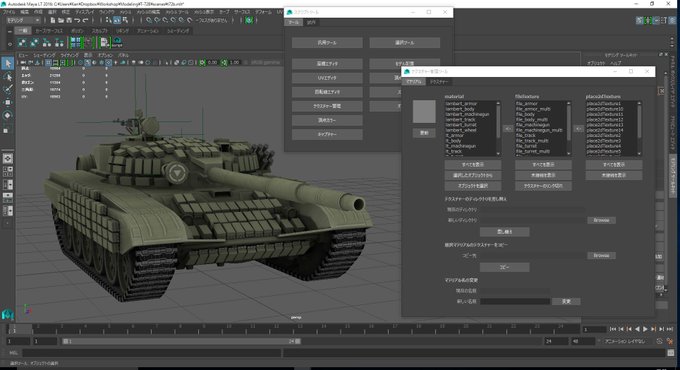Image resolution: width=680 pixels, height=370 pixels.
Task: Click play forward in playback controls
Action: click(x=645, y=329)
